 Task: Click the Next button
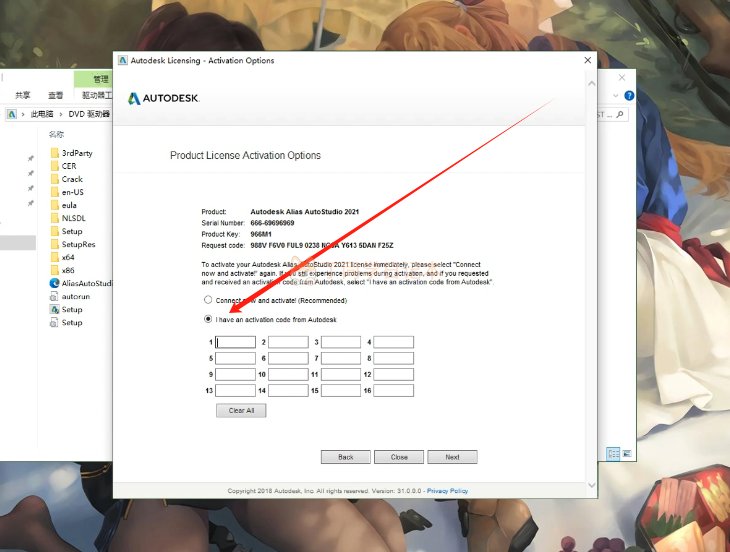tap(452, 457)
